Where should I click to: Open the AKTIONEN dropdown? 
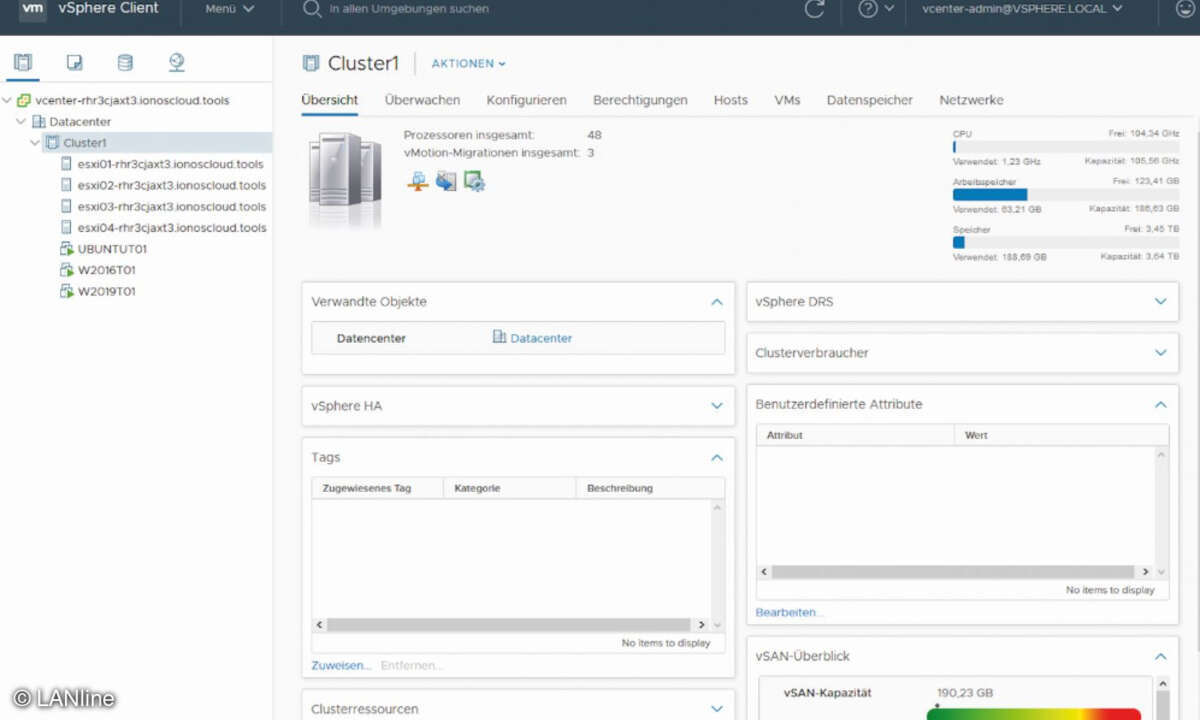tap(468, 64)
